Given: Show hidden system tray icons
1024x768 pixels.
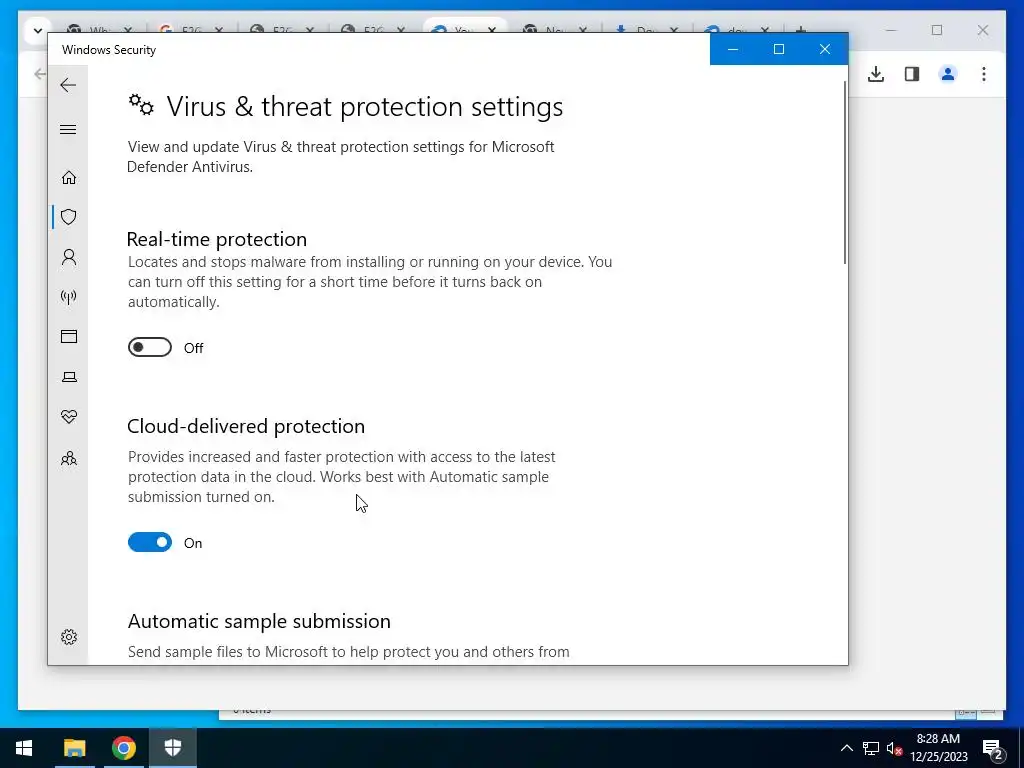Looking at the screenshot, I should (x=846, y=748).
